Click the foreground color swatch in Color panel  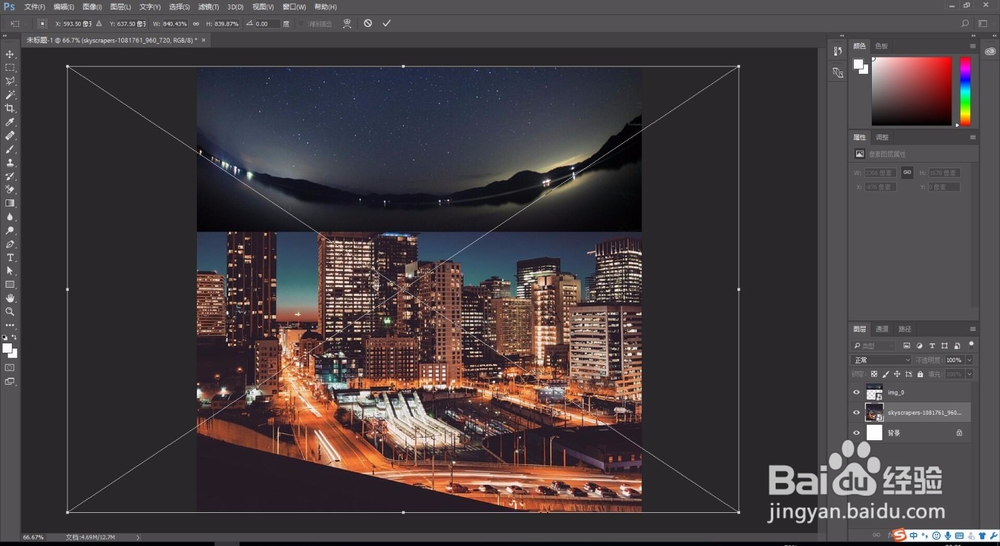[858, 64]
